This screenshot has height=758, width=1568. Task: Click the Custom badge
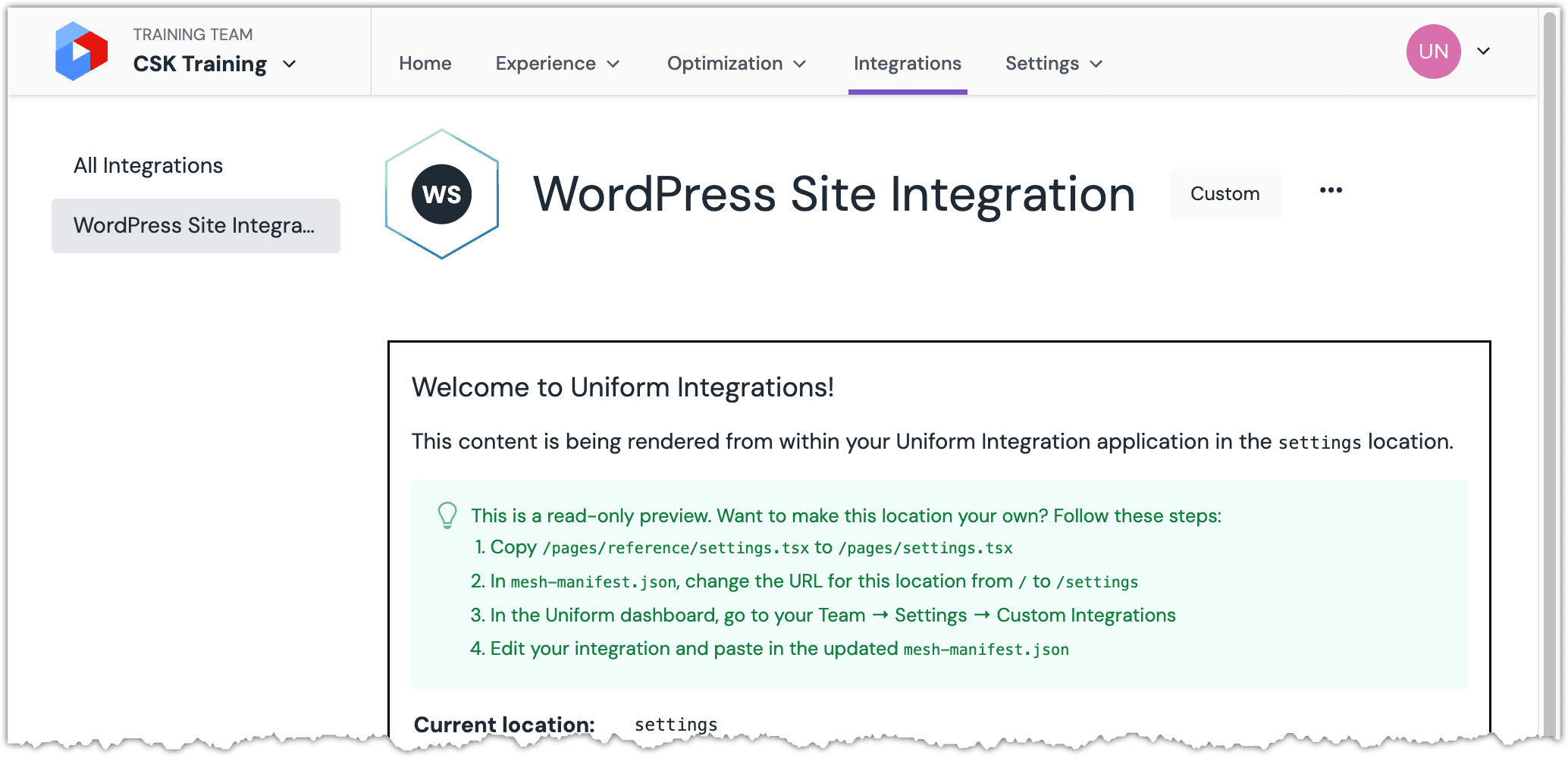(x=1225, y=194)
